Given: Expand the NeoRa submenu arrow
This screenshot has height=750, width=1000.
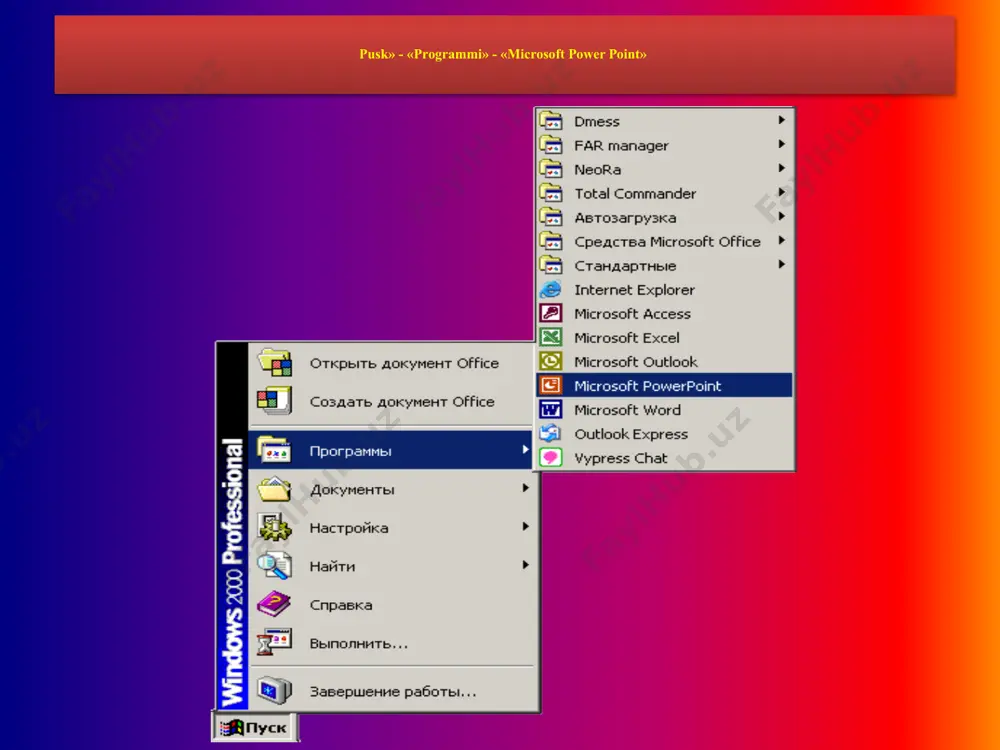Looking at the screenshot, I should tap(782, 168).
